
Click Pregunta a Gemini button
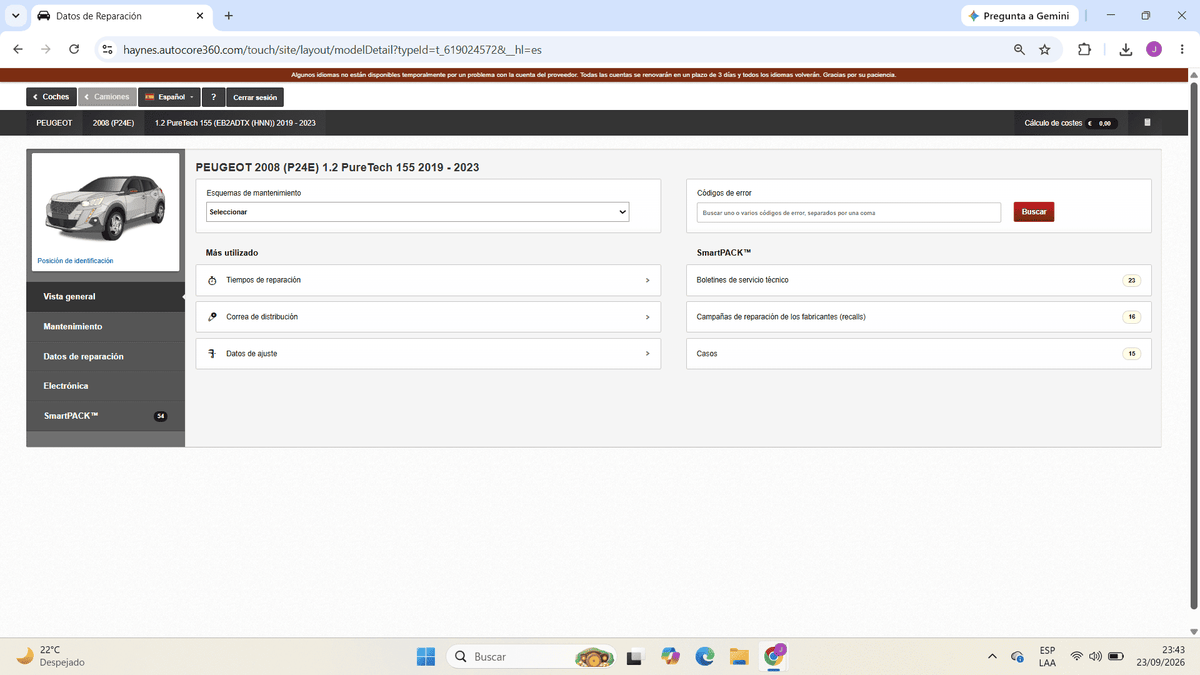click(1019, 16)
